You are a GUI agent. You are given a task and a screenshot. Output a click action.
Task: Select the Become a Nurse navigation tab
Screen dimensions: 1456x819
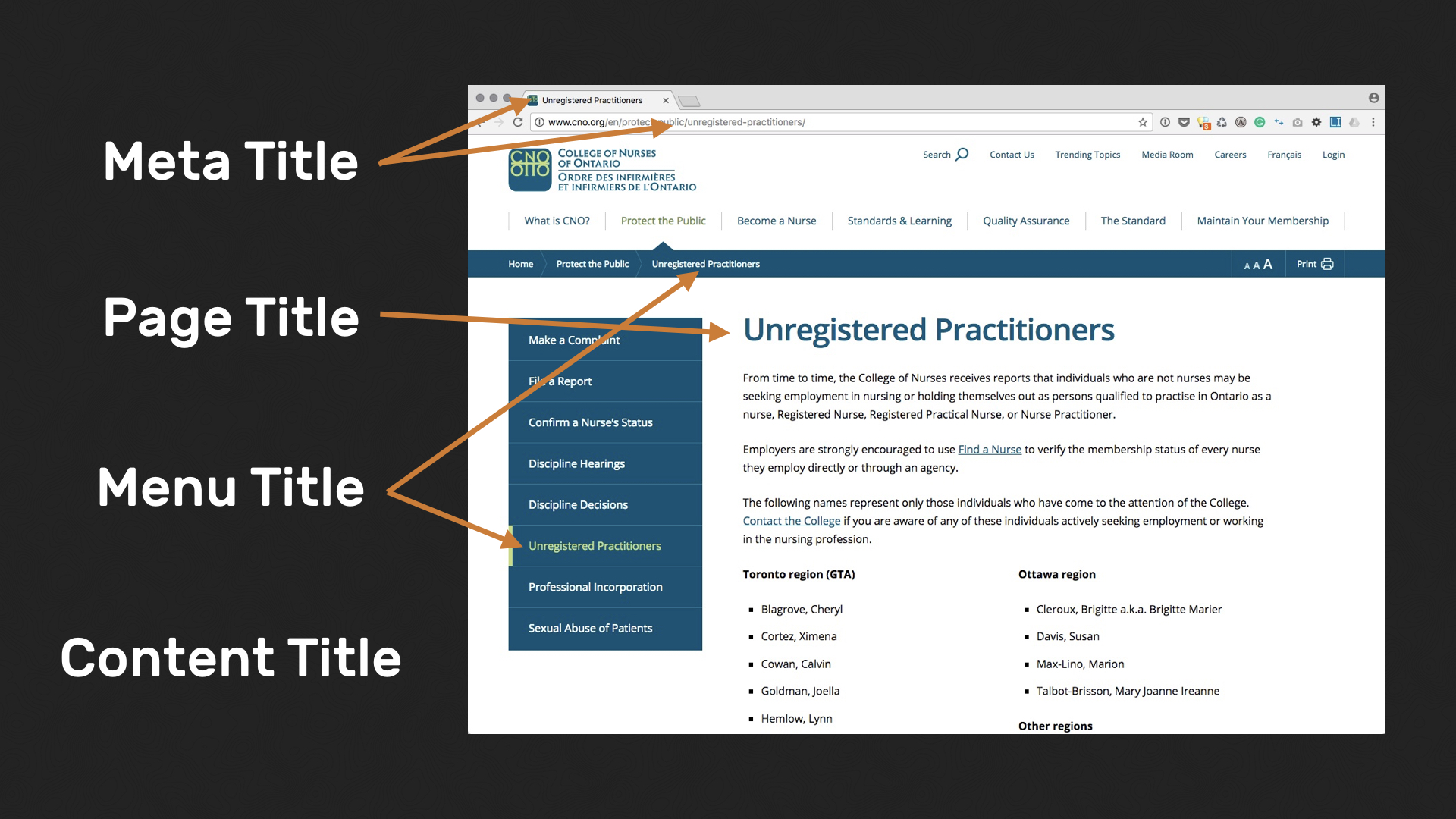(x=776, y=220)
